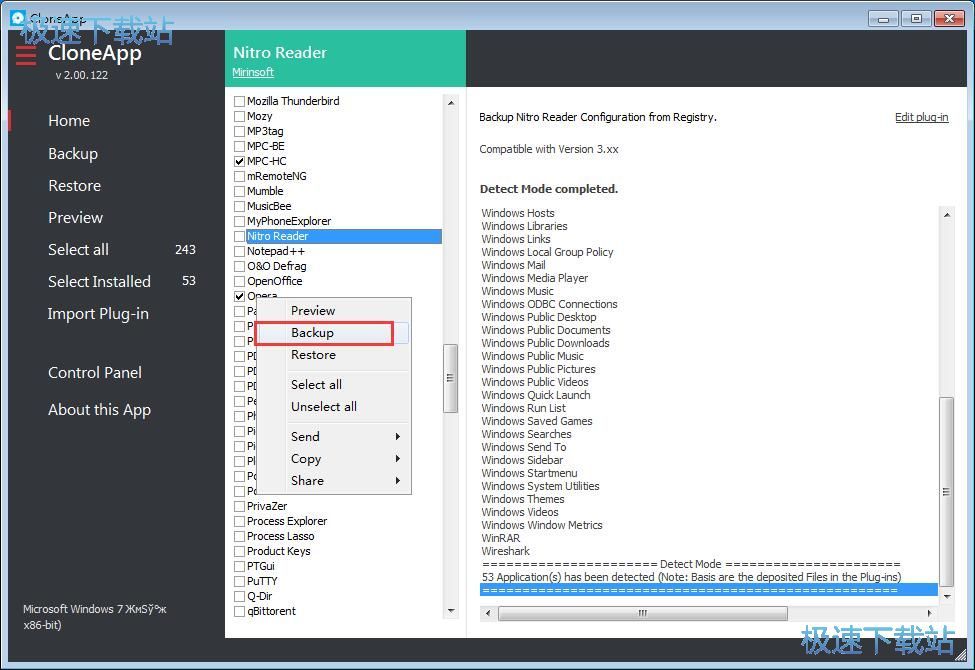
Task: Click Select all in the sidebar
Action: click(x=78, y=249)
